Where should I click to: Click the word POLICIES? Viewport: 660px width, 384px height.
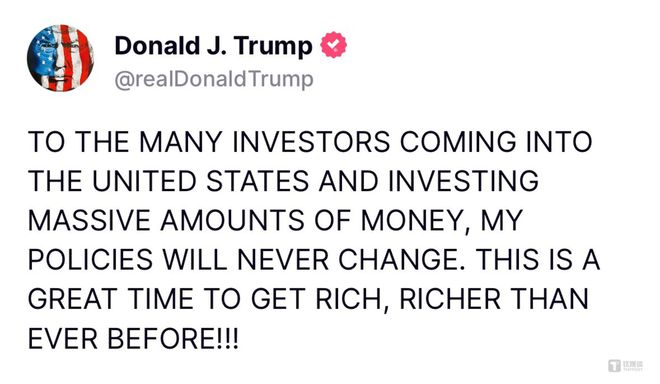click(x=90, y=260)
